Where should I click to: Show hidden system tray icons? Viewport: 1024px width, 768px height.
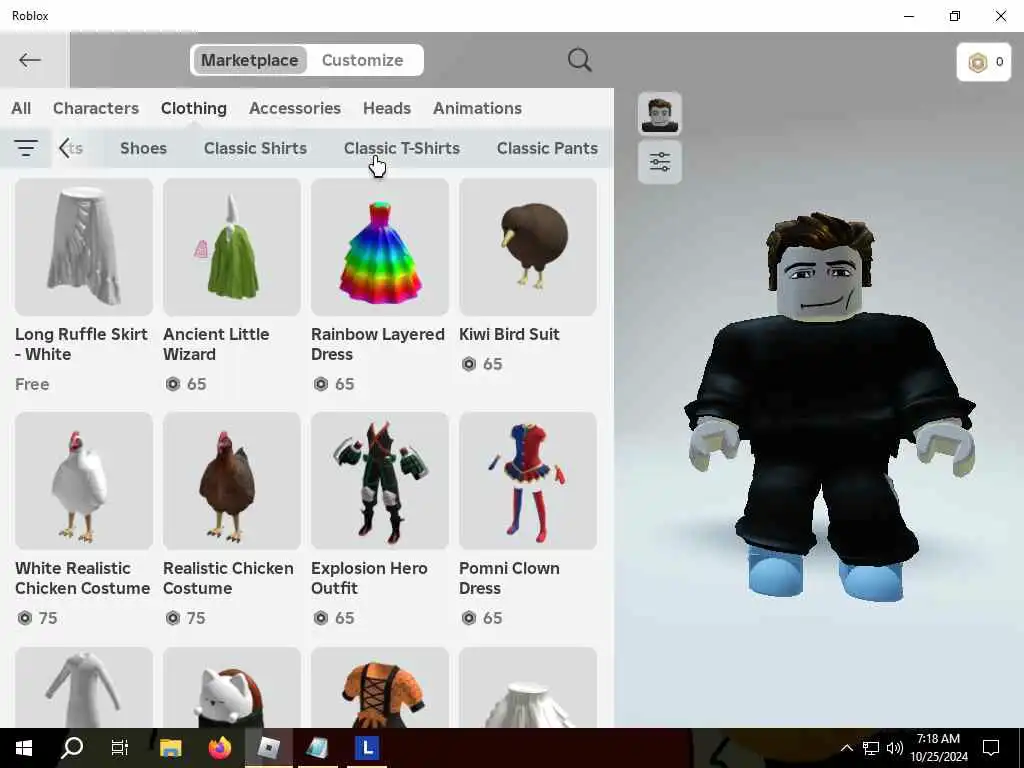846,748
